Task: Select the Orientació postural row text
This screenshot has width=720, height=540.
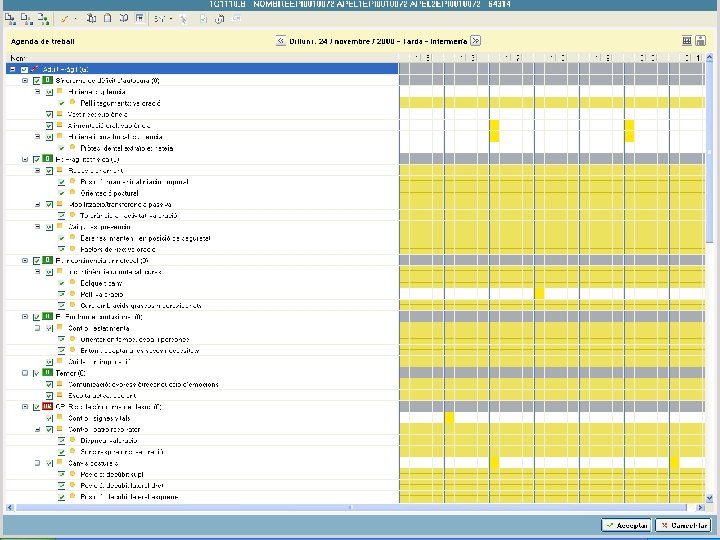Action: coord(109,193)
